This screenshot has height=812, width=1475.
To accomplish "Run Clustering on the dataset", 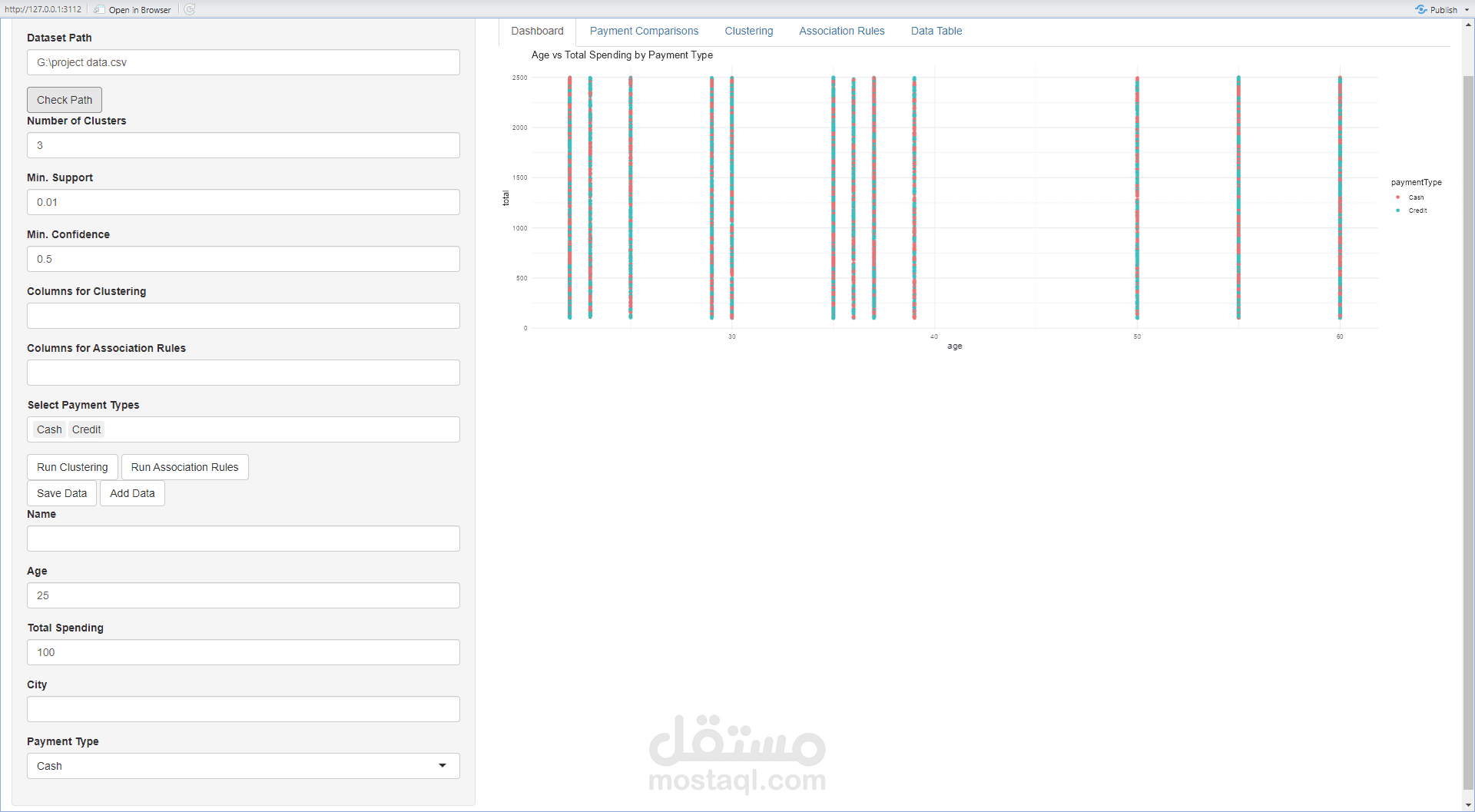I will 71,466.
